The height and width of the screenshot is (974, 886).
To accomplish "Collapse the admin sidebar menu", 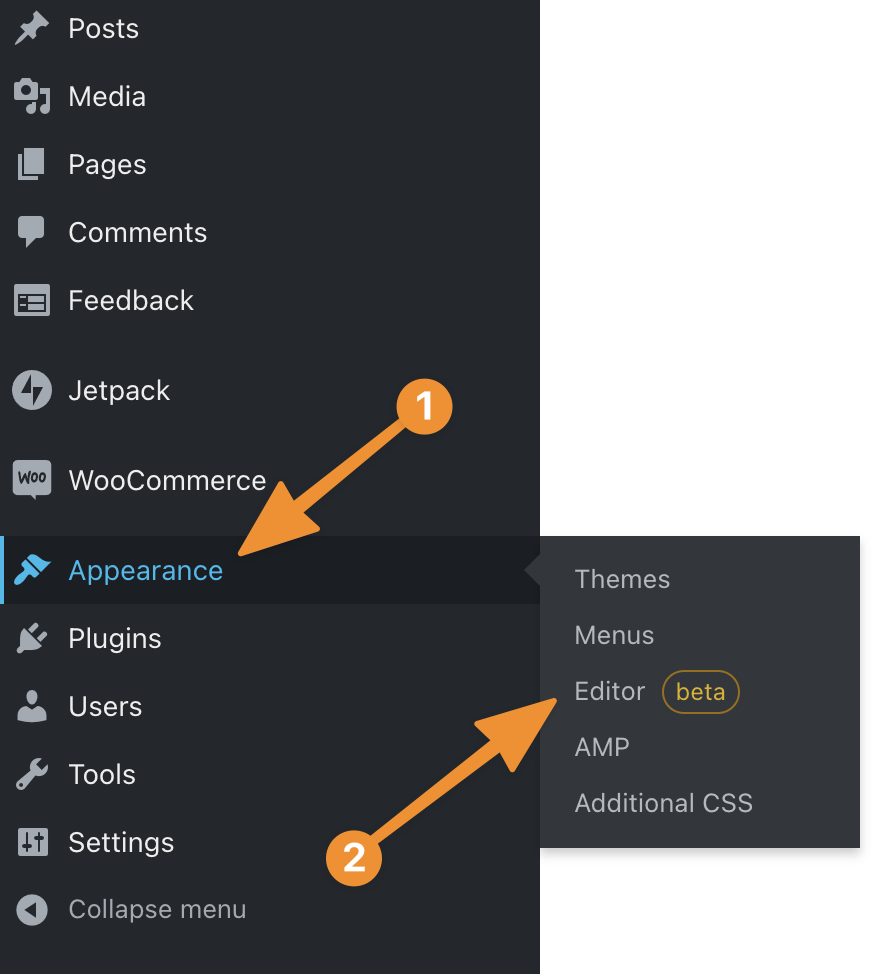I will pyautogui.click(x=131, y=909).
